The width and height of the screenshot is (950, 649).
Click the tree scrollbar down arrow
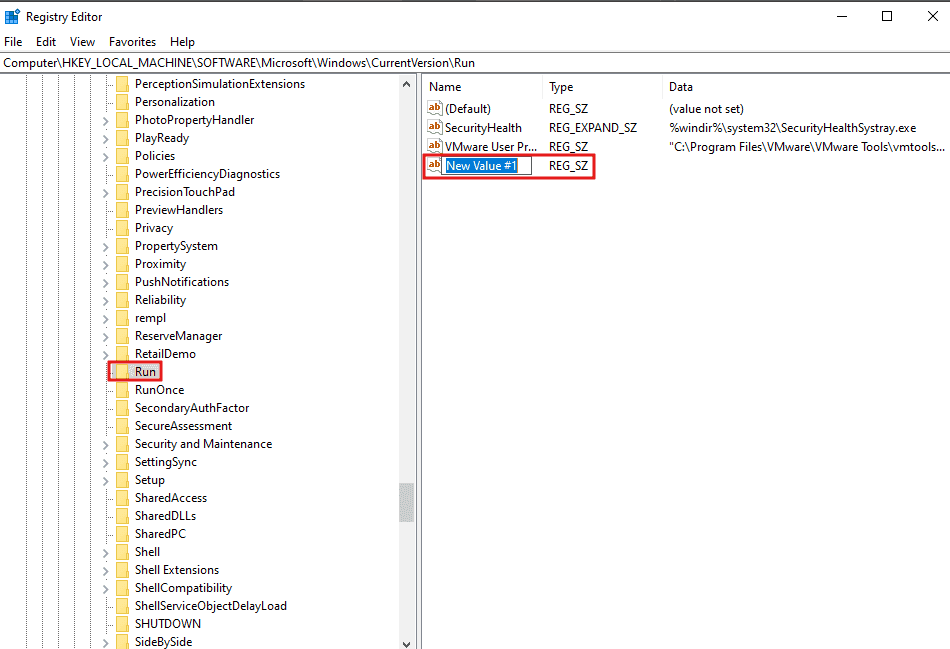click(407, 644)
